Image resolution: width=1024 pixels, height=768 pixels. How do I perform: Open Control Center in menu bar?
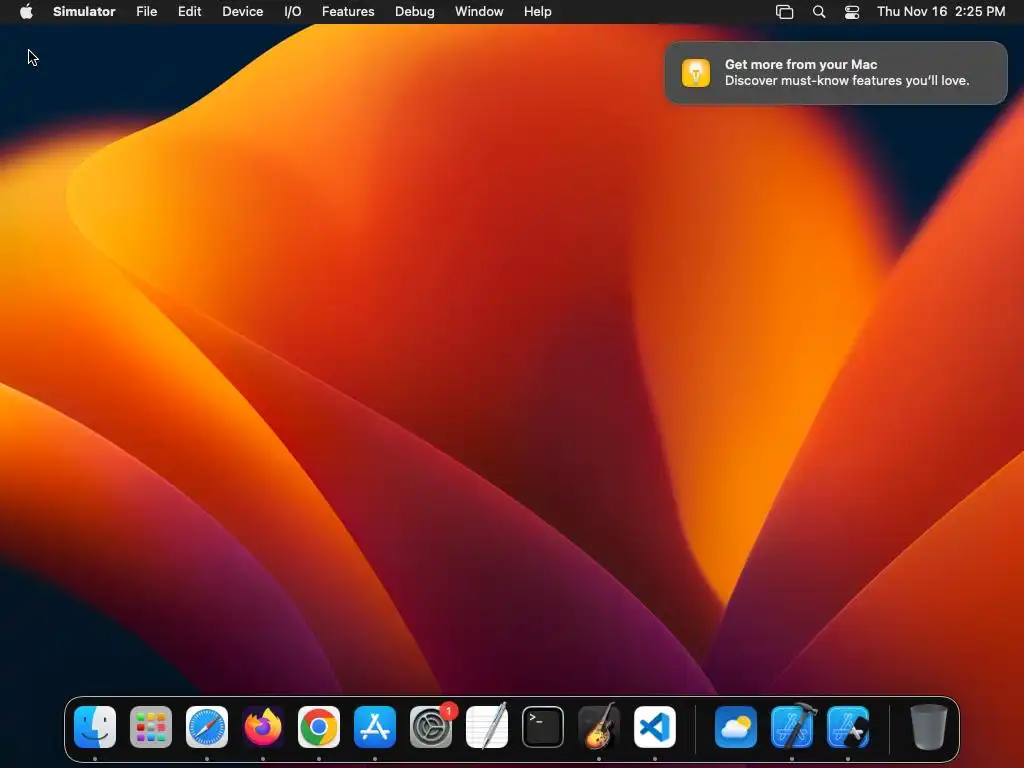(x=852, y=12)
